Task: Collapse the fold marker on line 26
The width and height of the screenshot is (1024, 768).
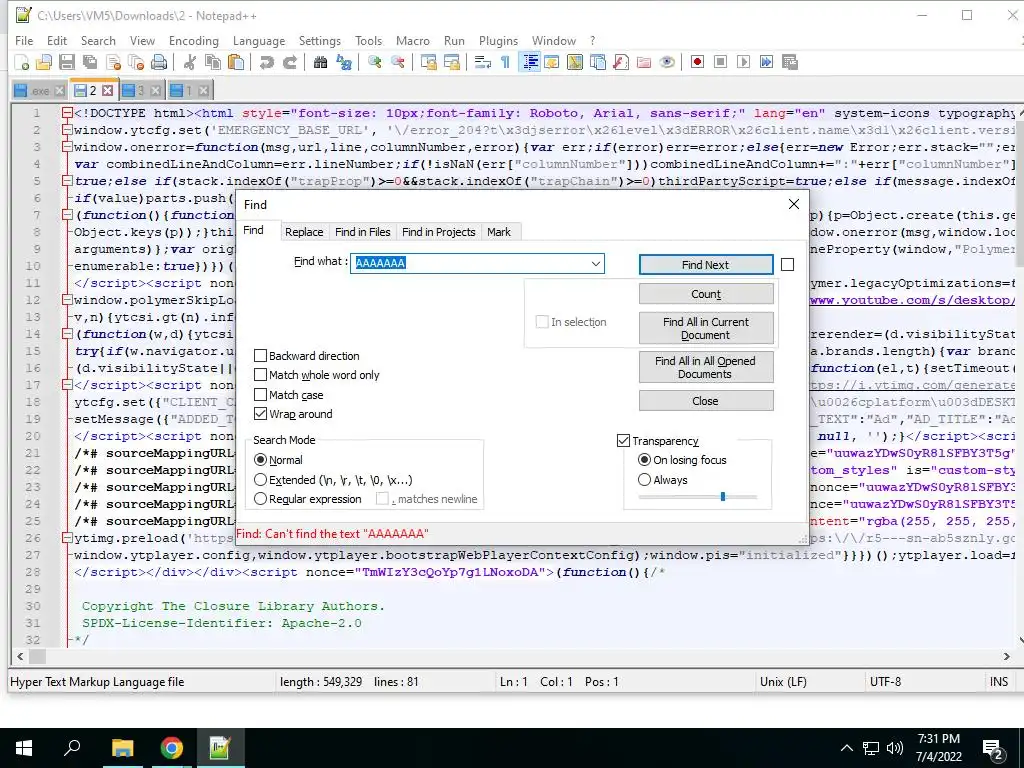Action: pos(67,538)
